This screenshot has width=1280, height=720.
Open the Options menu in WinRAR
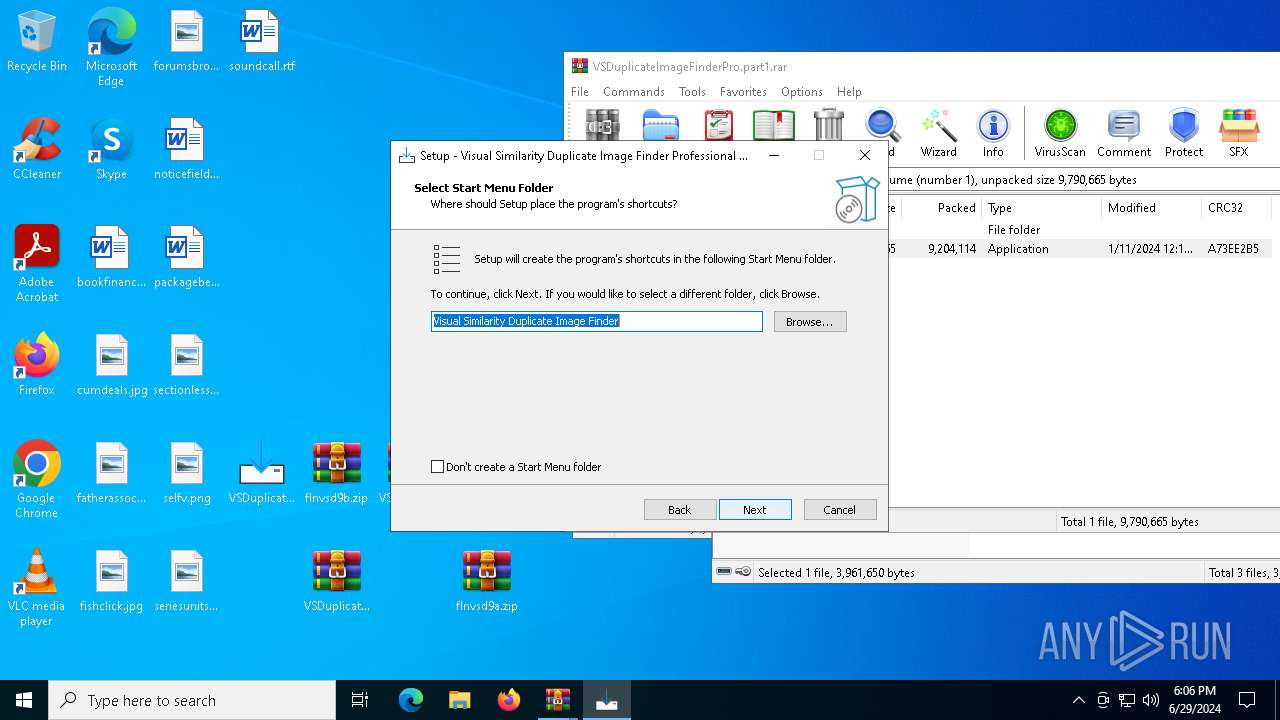point(802,91)
